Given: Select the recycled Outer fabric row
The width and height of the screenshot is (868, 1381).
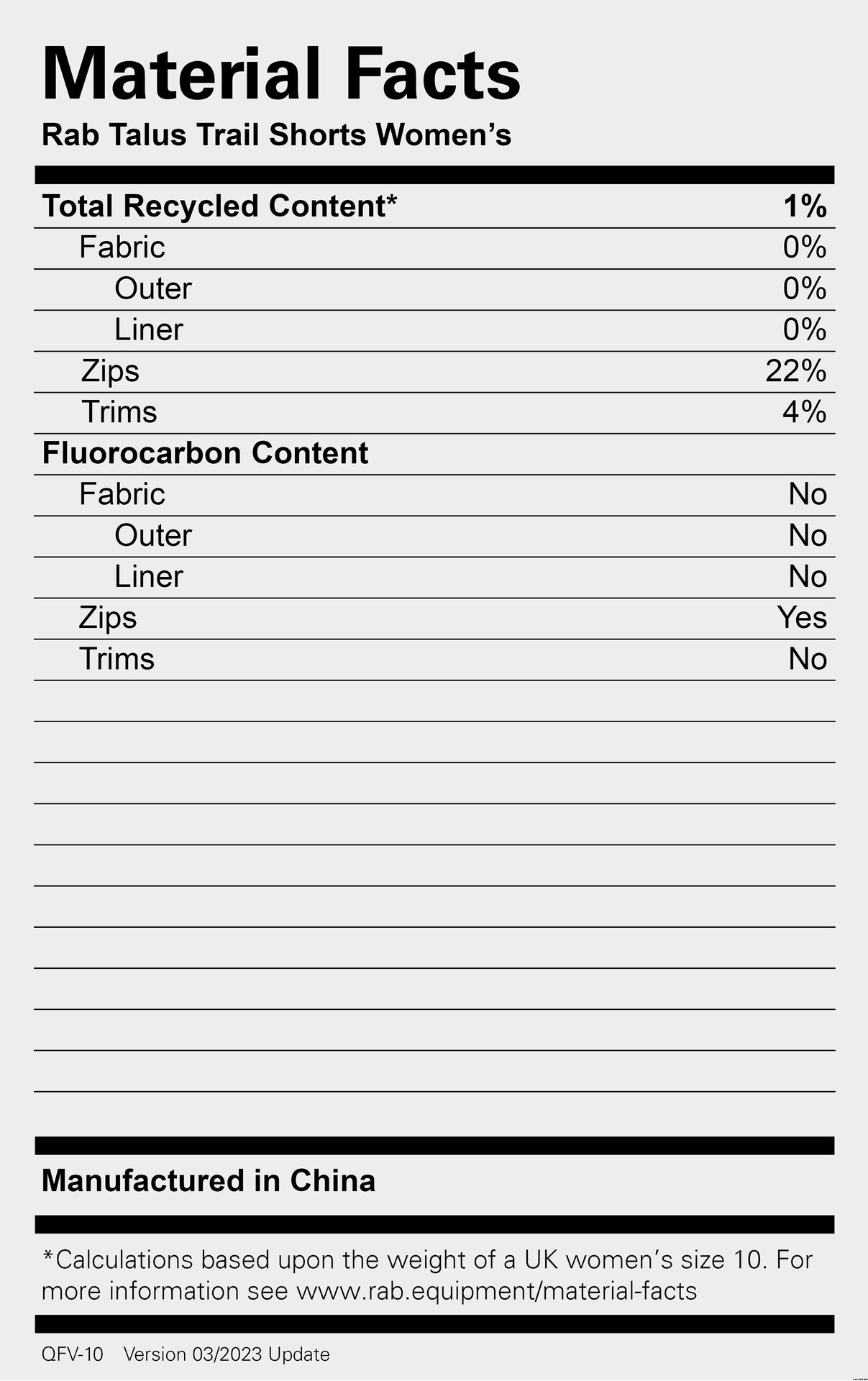Looking at the screenshot, I should [434, 289].
